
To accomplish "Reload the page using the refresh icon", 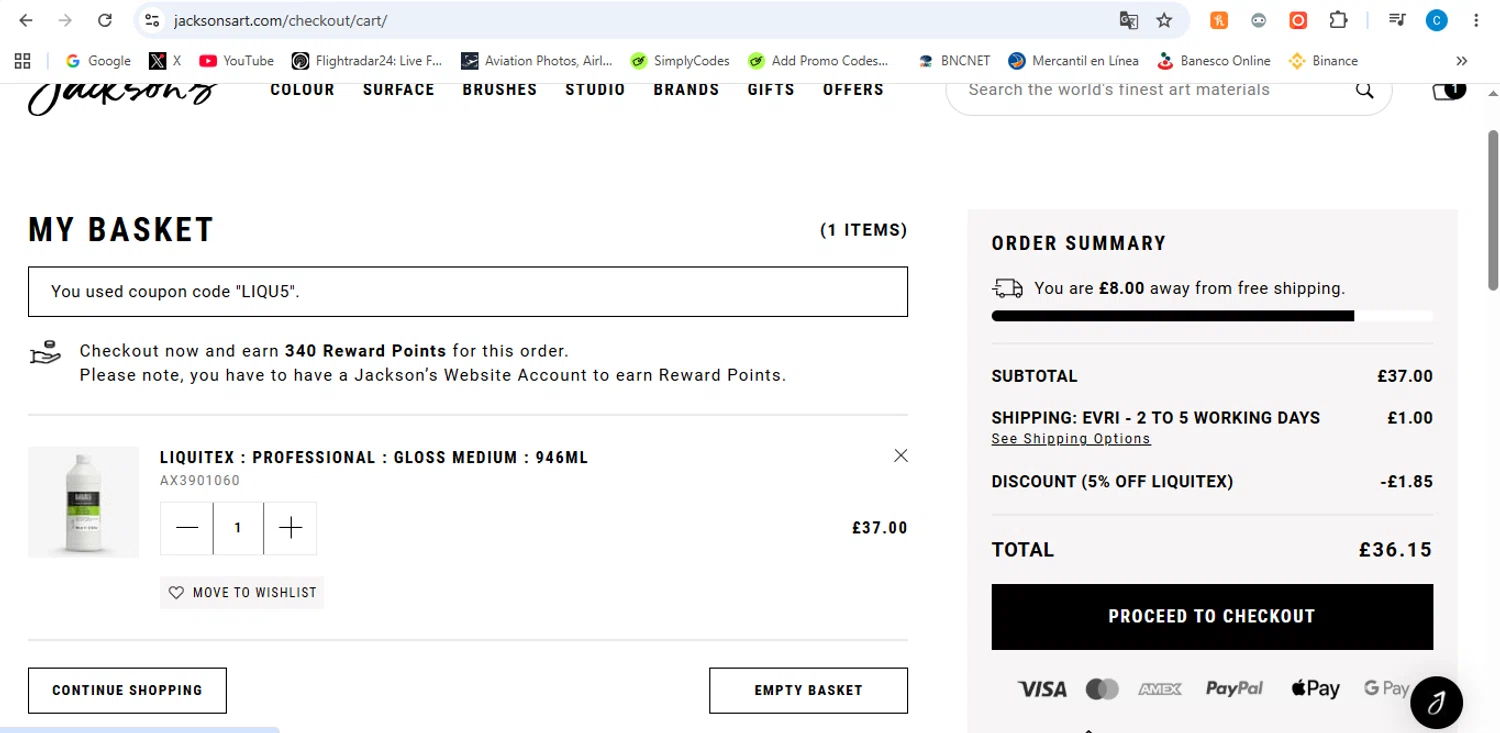I will pos(105,20).
